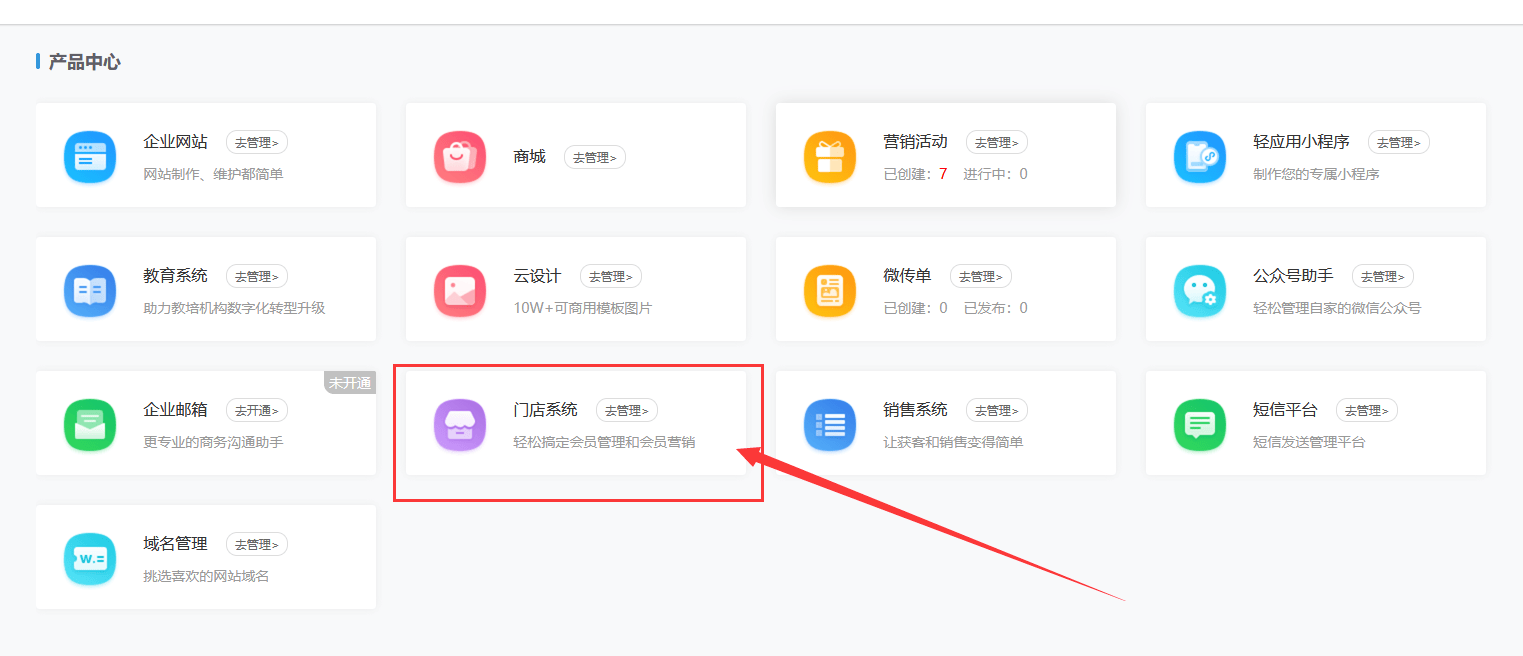
Task: Click 更专业的商务沟通助手 description
Action: pos(213,442)
